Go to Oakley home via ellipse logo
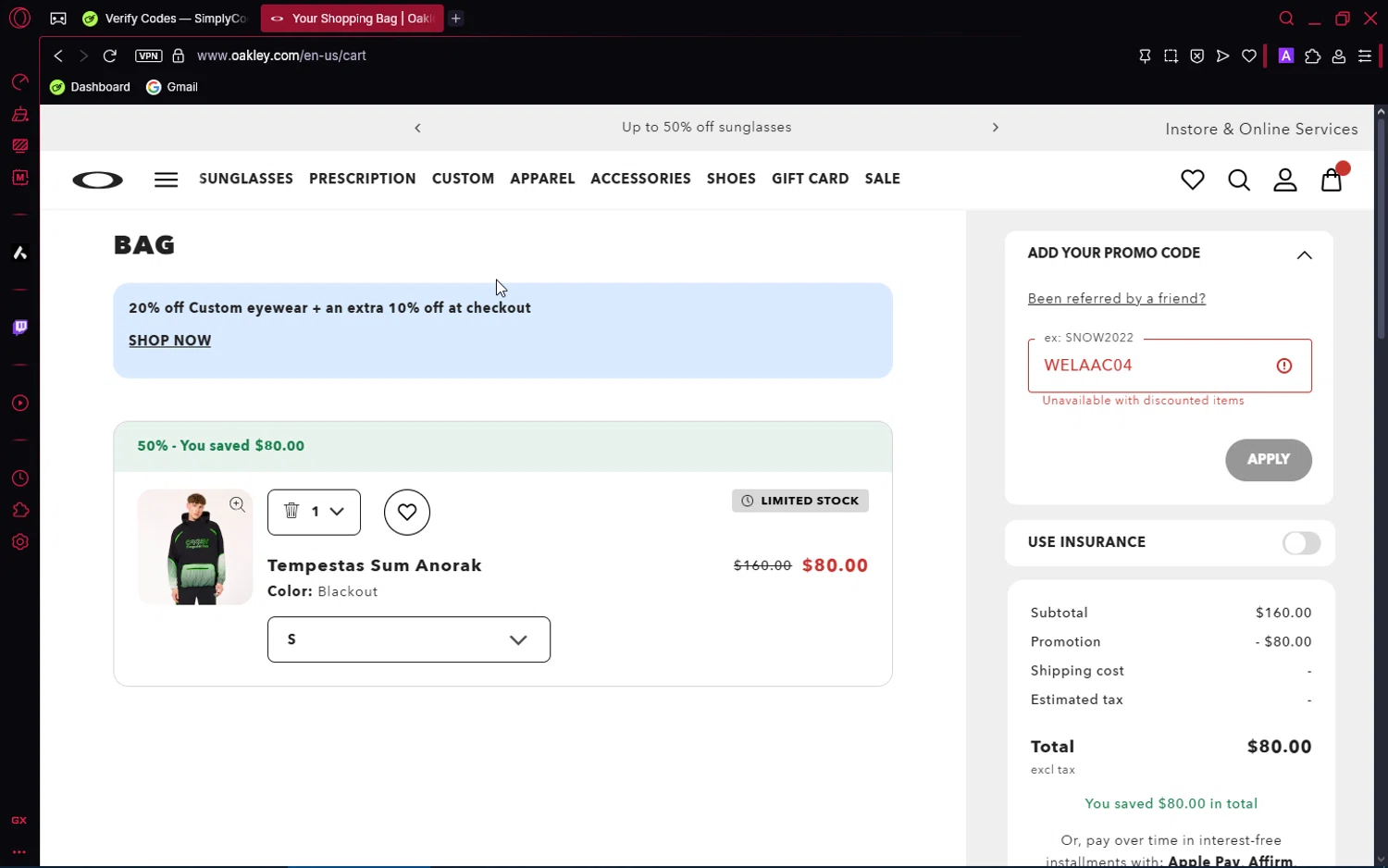This screenshot has width=1388, height=868. (x=97, y=180)
